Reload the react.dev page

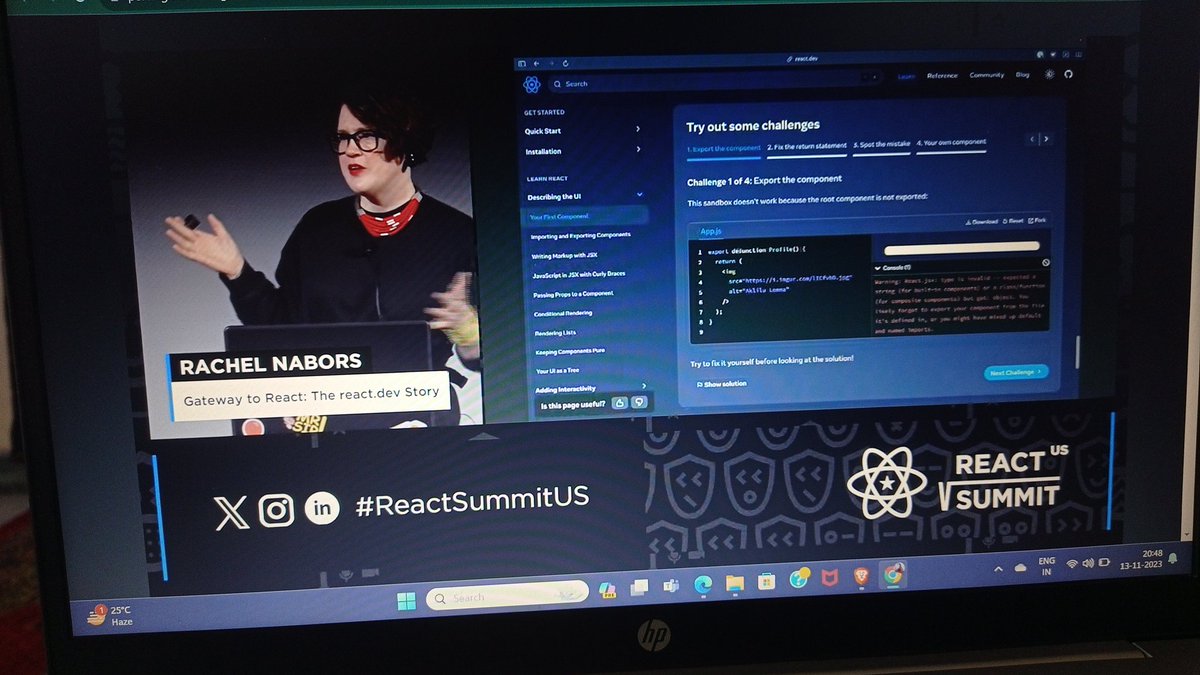pyautogui.click(x=566, y=62)
